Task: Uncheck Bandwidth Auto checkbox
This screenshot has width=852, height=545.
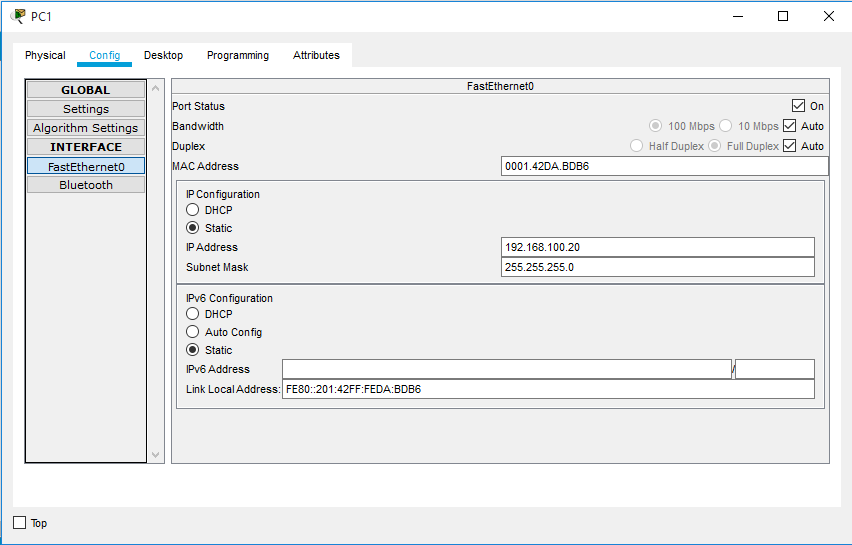Action: click(x=789, y=126)
